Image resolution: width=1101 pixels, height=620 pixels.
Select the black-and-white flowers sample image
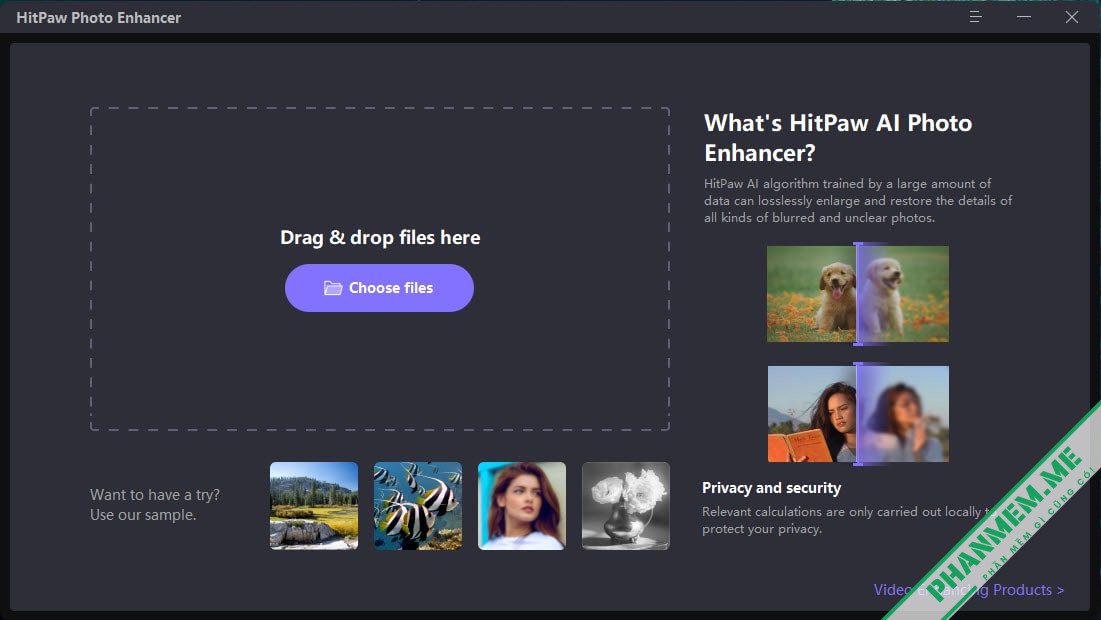coord(626,506)
